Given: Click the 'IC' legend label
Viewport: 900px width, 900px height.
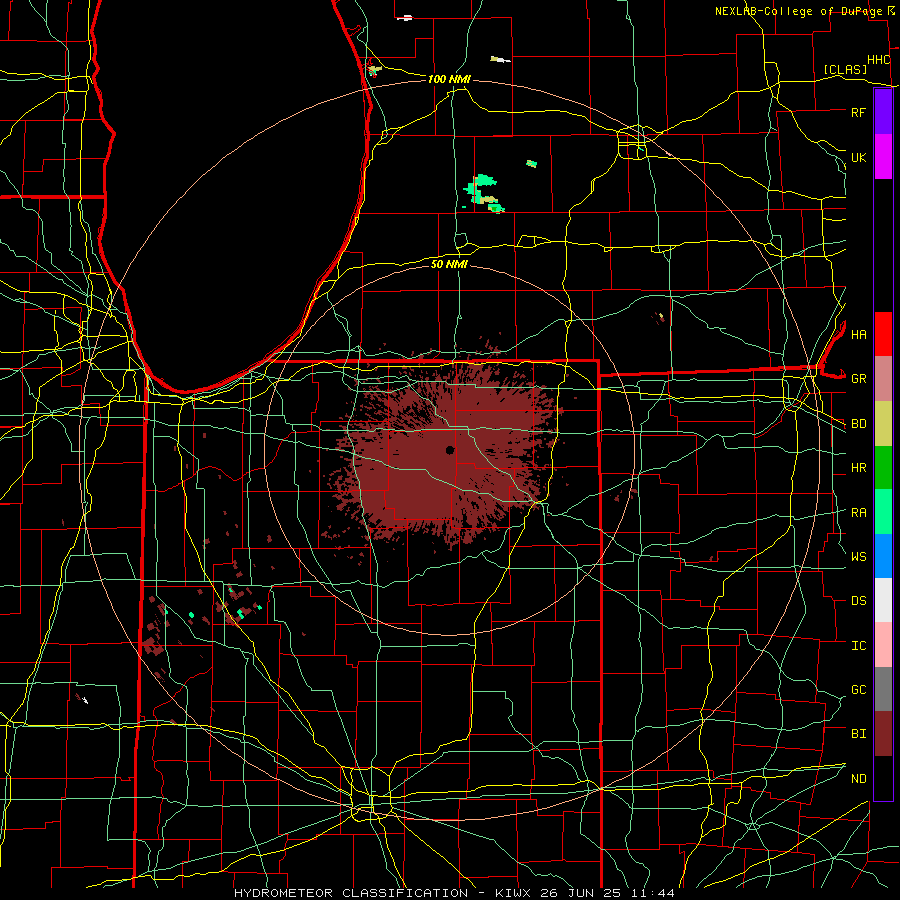Looking at the screenshot, I should 858,646.
